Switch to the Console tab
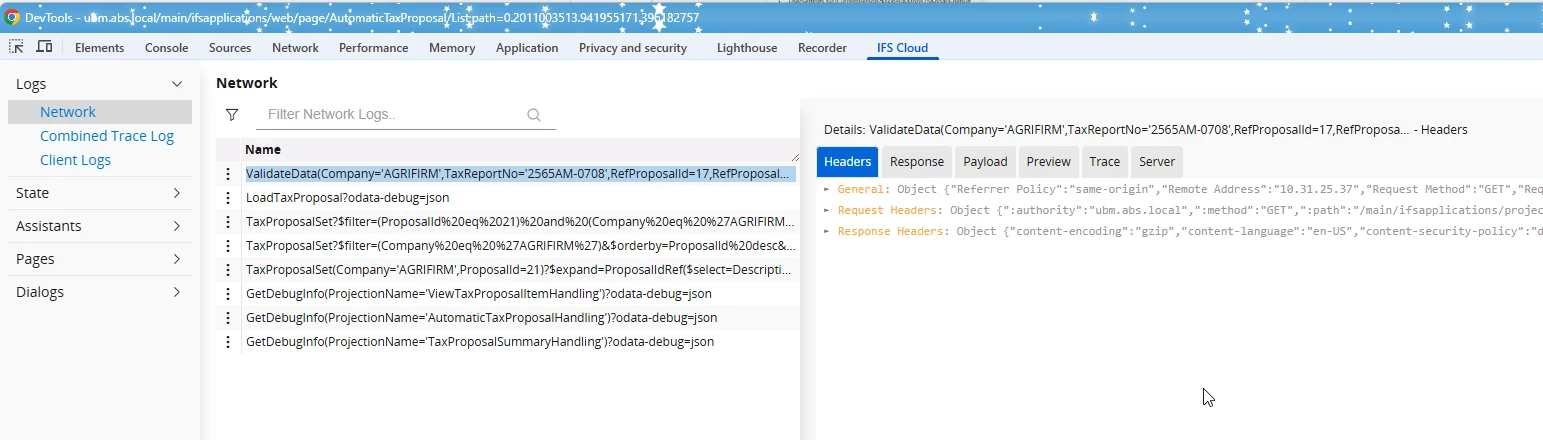The width and height of the screenshot is (1543, 440). (x=167, y=48)
